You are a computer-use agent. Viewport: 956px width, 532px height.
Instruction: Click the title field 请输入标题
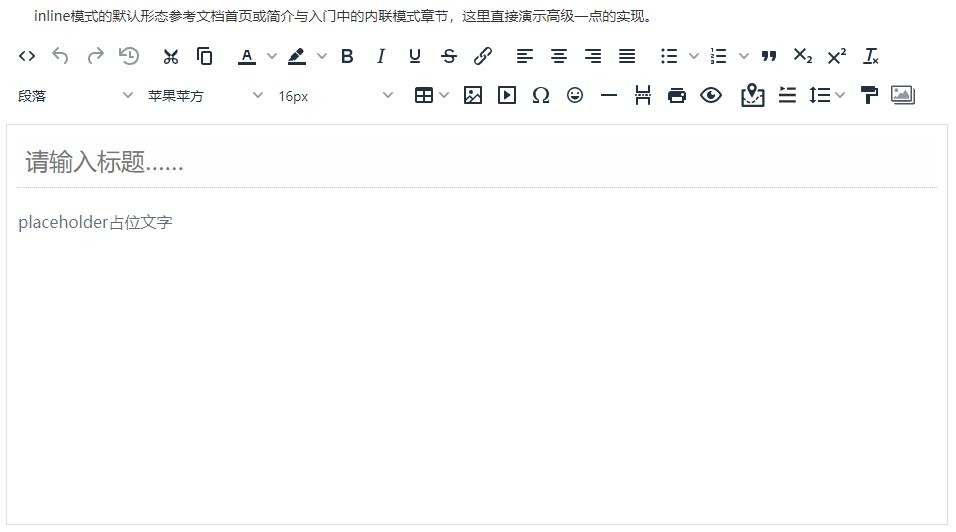(477, 162)
